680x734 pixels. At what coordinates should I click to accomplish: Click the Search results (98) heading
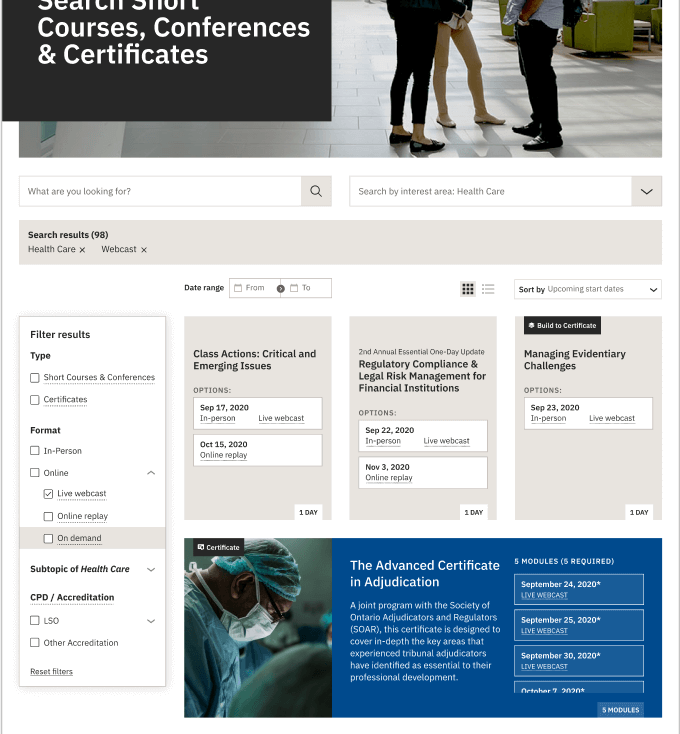pos(68,235)
